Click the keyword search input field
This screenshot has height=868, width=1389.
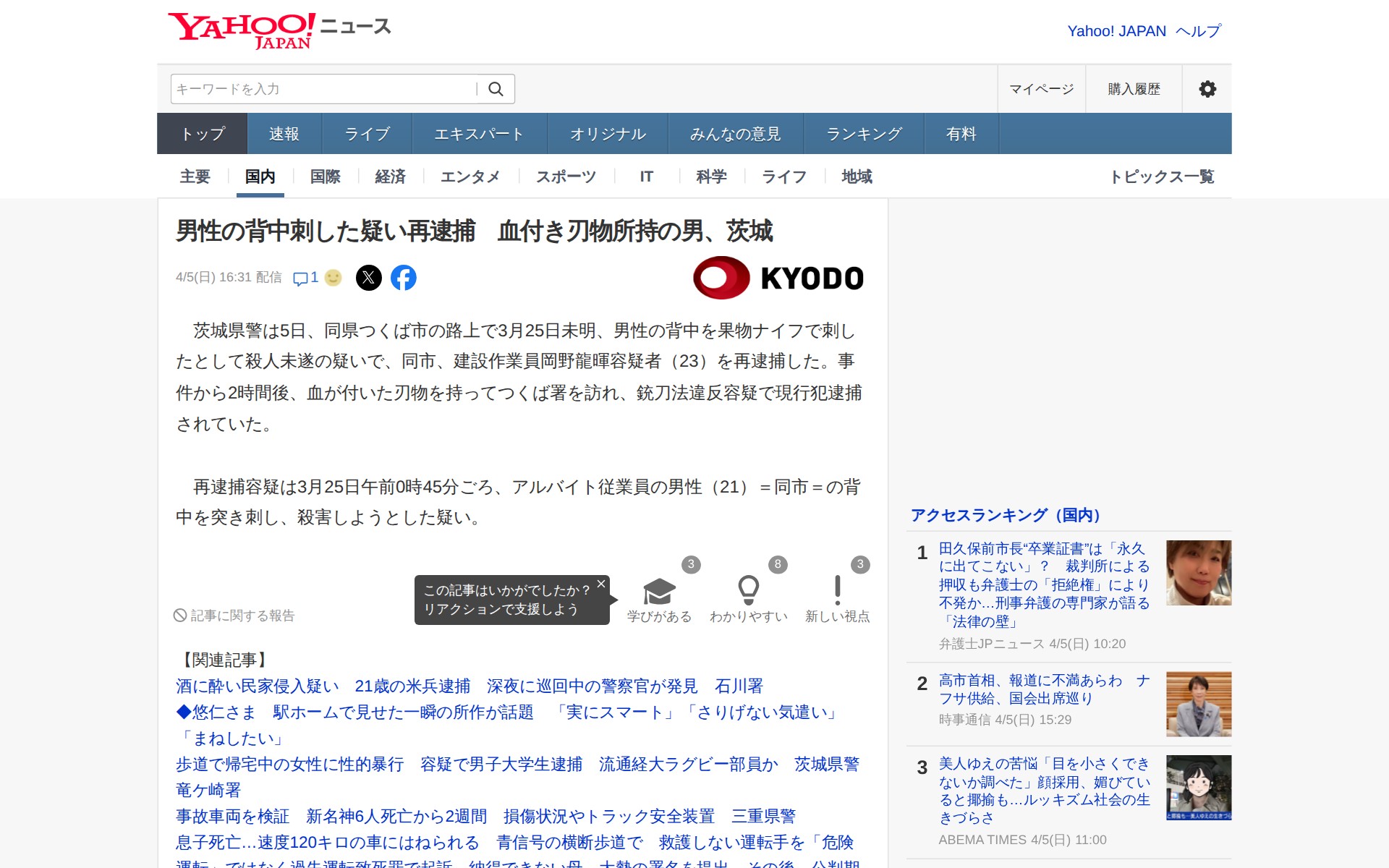tap(322, 89)
